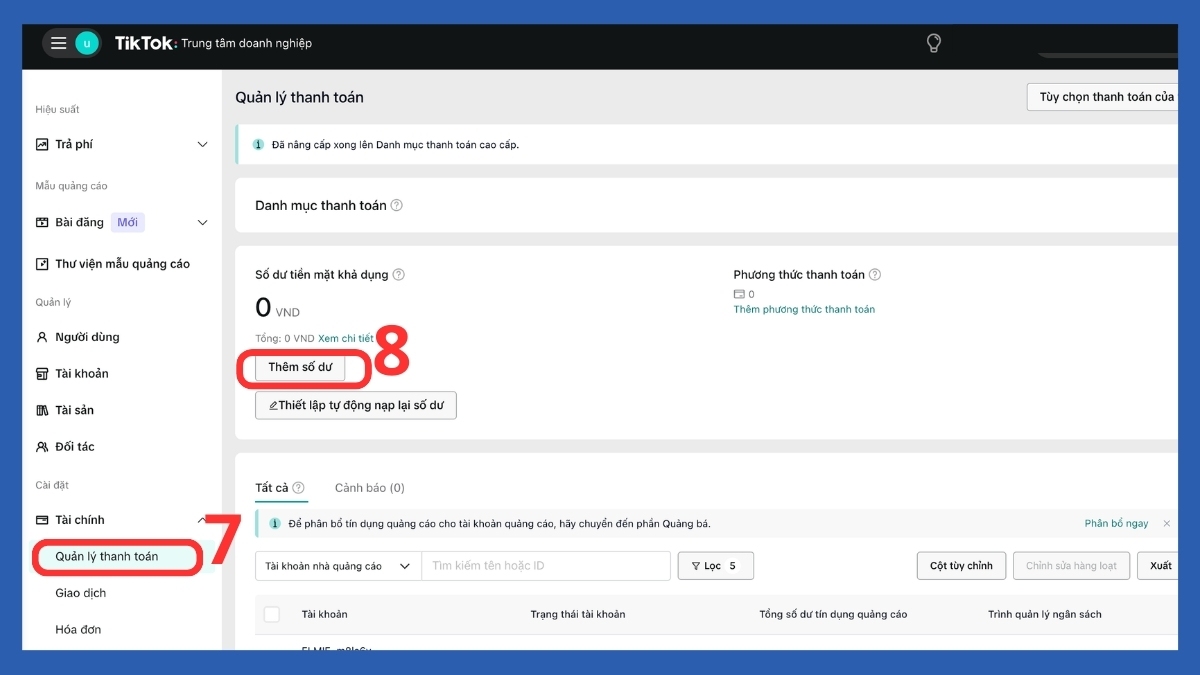Collapse the Tài chính section chevron

point(202,520)
